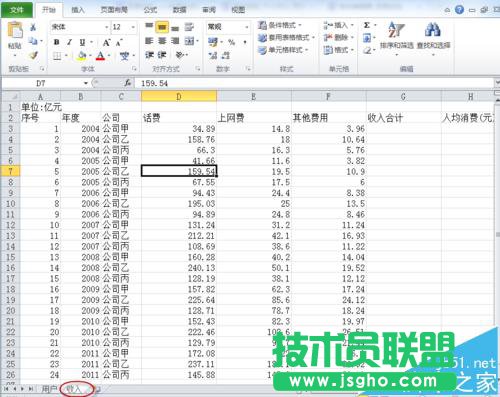Click the AutoSum sigma icon
This screenshot has height=397, width=500.
click(x=367, y=25)
